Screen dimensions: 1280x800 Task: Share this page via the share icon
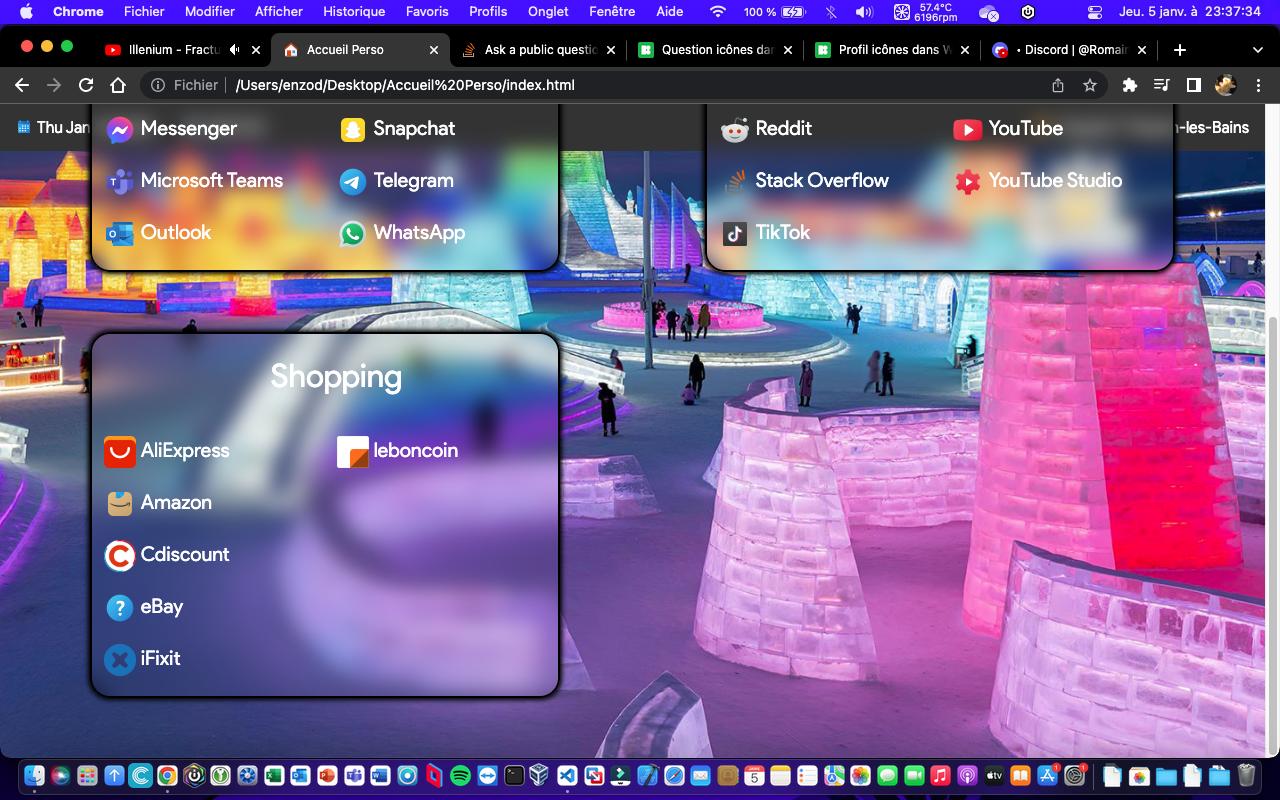pos(1058,85)
